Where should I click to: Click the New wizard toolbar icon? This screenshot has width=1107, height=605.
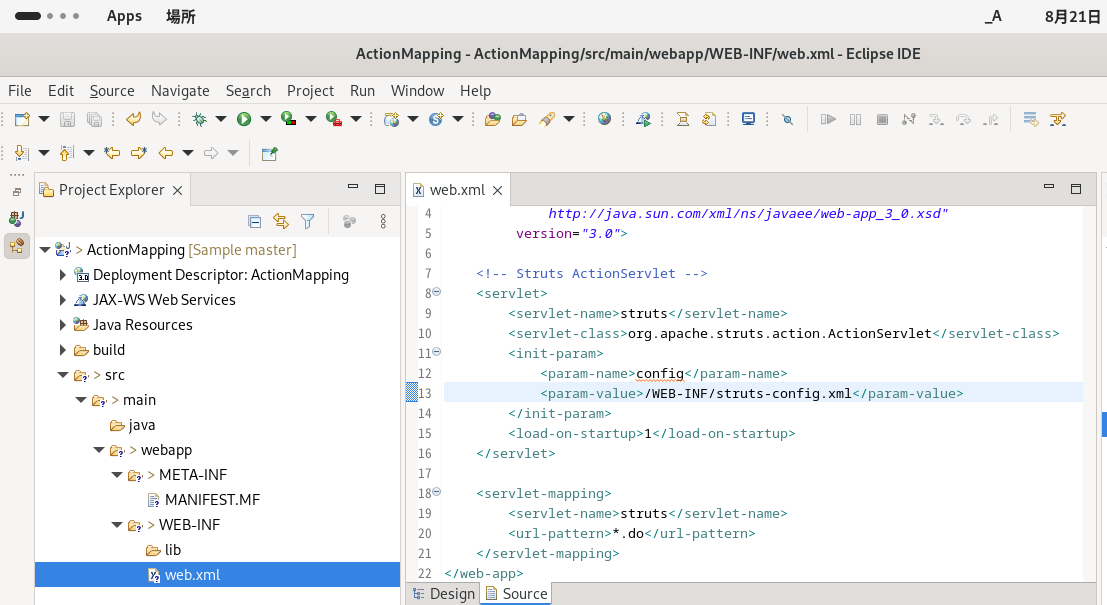pos(22,119)
